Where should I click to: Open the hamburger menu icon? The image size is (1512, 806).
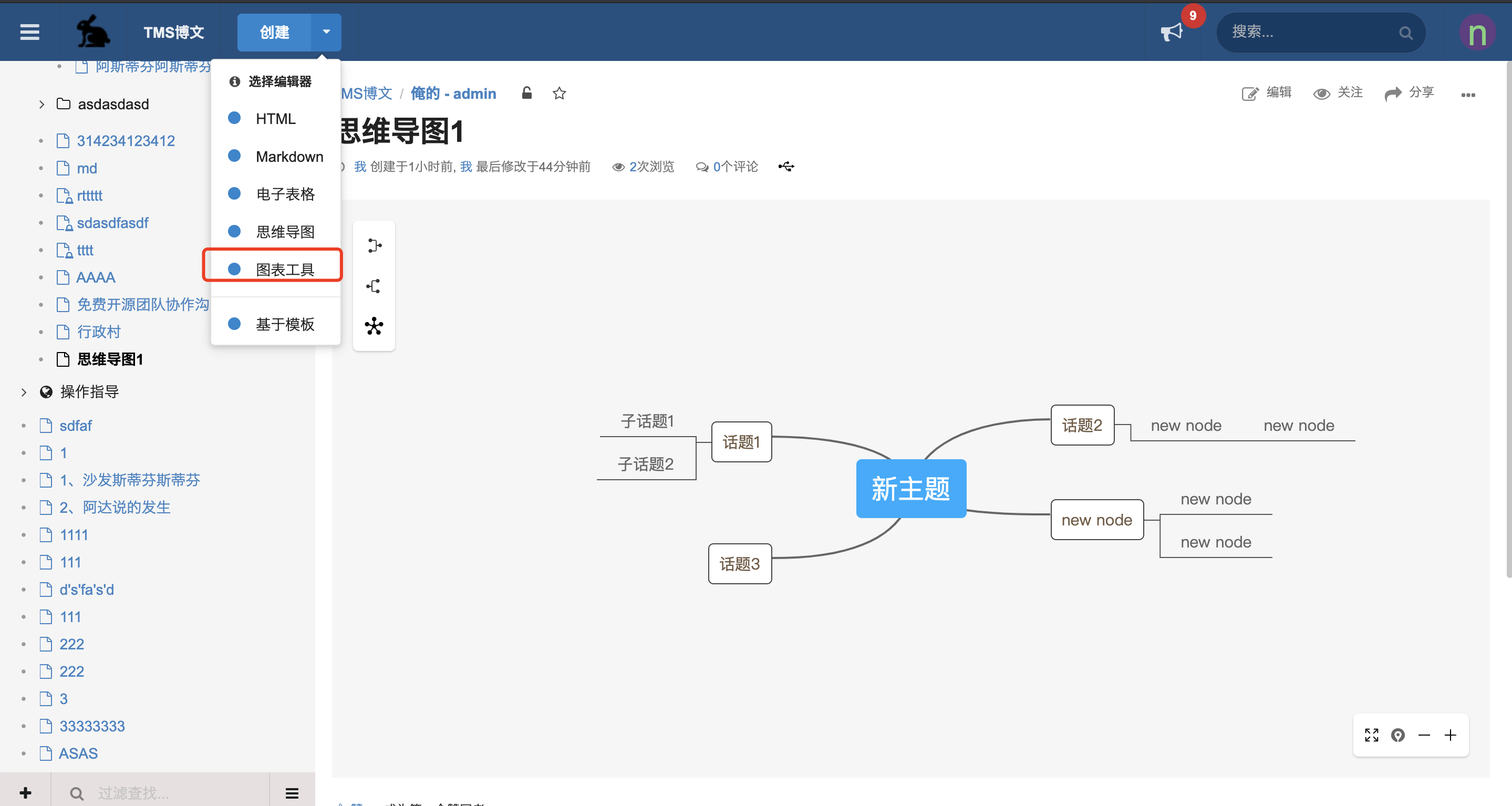click(30, 32)
